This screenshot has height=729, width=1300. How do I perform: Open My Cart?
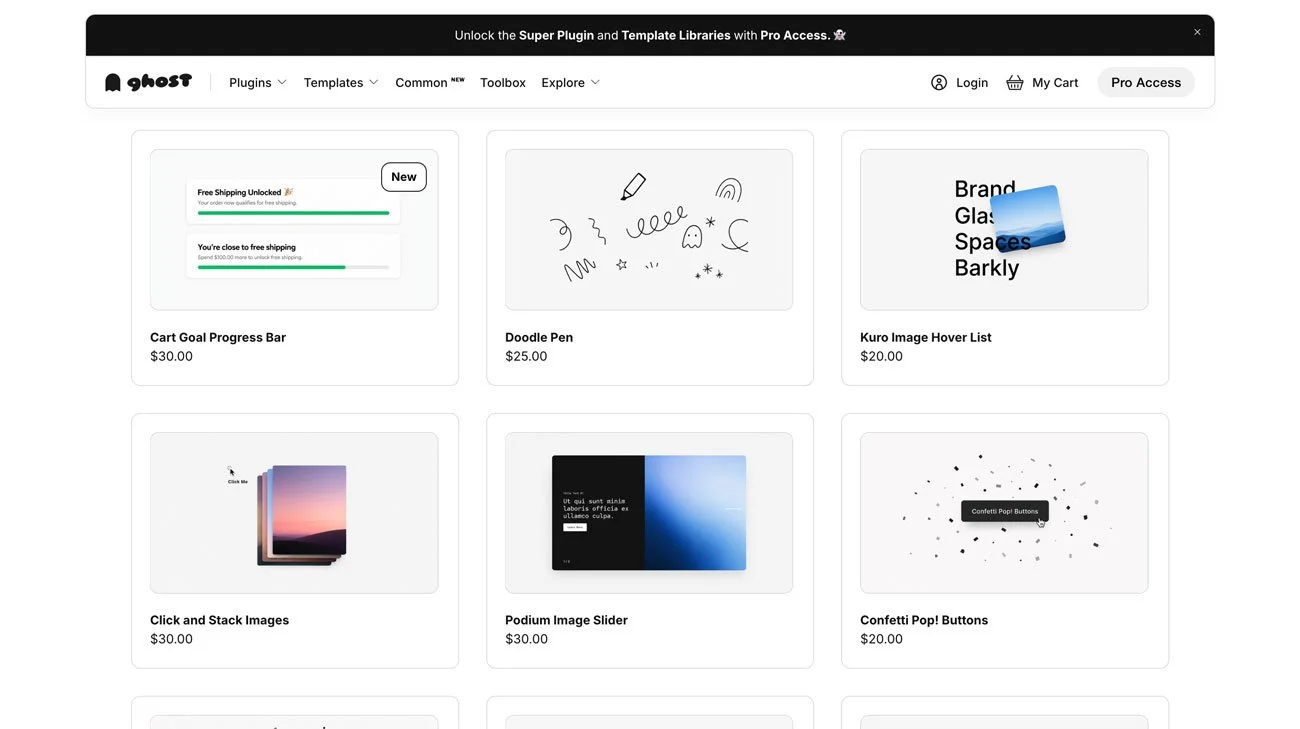coord(1042,83)
